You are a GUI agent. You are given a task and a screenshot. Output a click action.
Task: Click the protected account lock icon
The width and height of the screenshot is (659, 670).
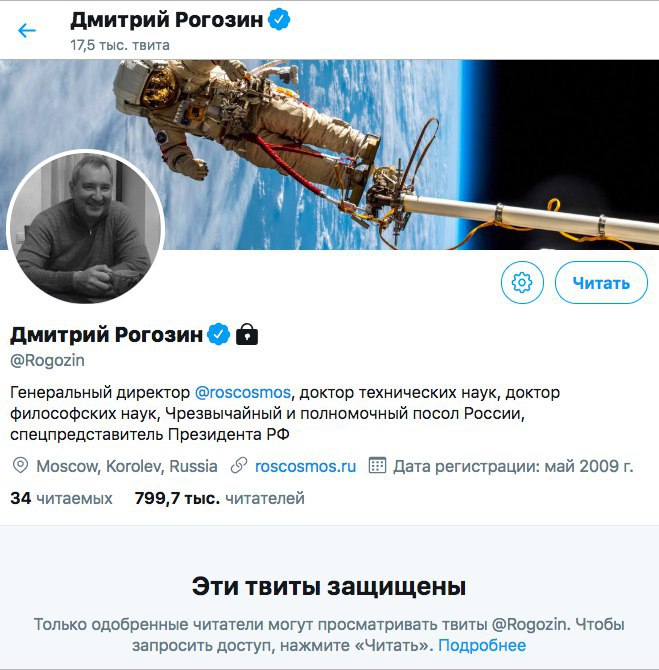click(x=247, y=334)
